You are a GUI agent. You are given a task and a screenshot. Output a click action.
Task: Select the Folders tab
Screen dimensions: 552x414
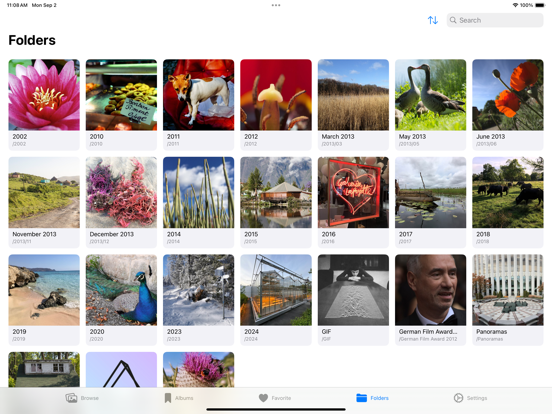coord(372,398)
